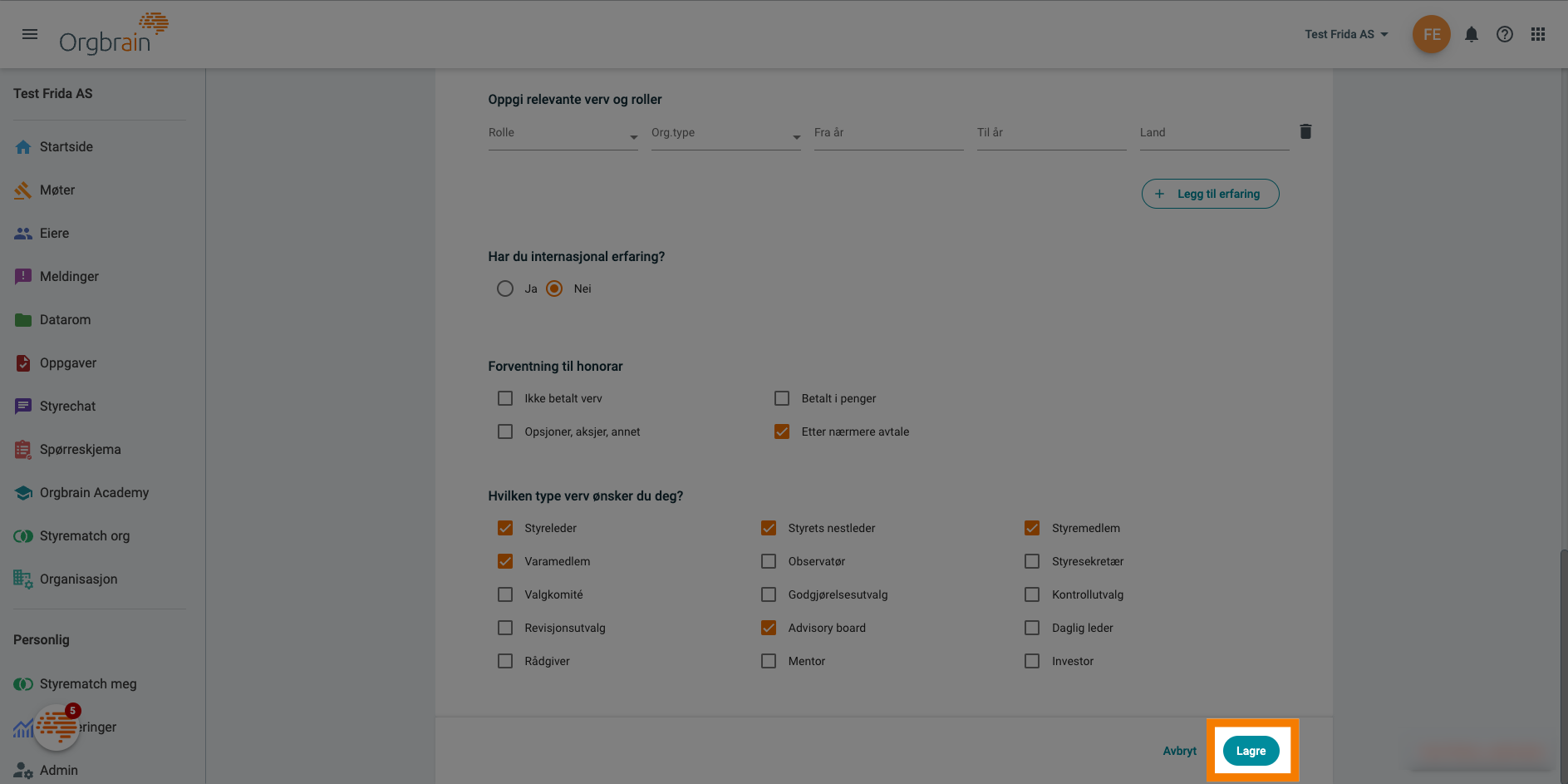Viewport: 1568px width, 784px height.
Task: Uncheck the Styreleder checkbox
Action: (505, 528)
